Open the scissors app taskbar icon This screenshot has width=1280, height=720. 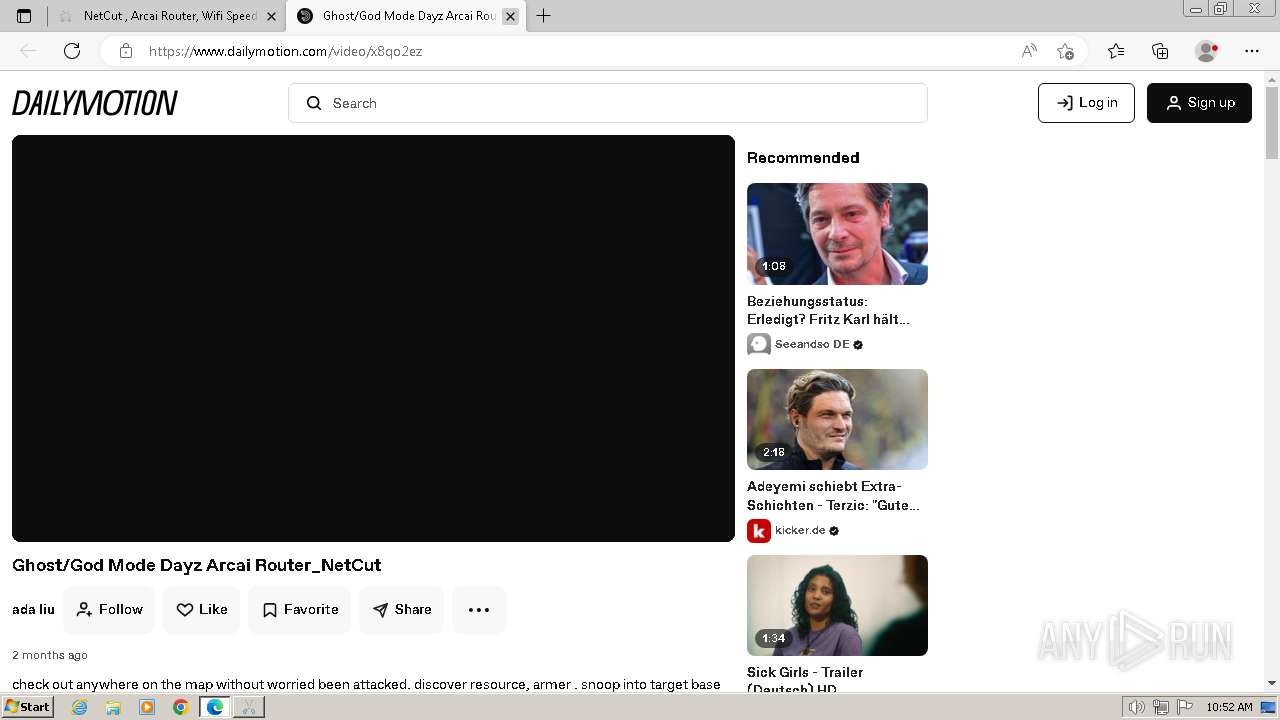point(249,707)
